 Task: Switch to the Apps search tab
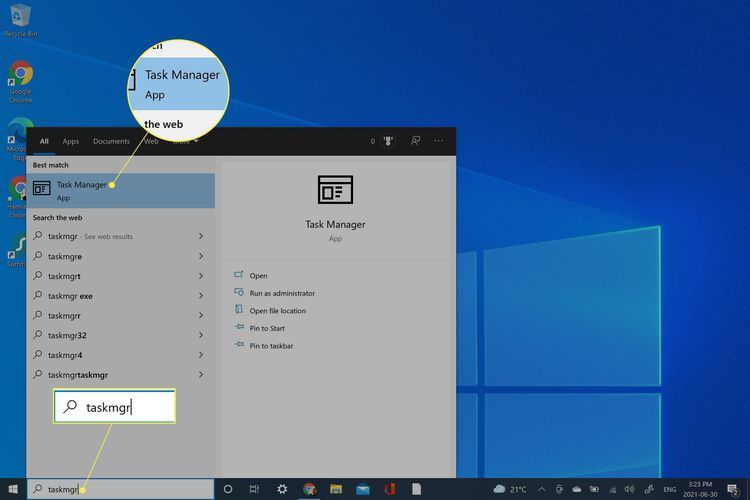71,141
